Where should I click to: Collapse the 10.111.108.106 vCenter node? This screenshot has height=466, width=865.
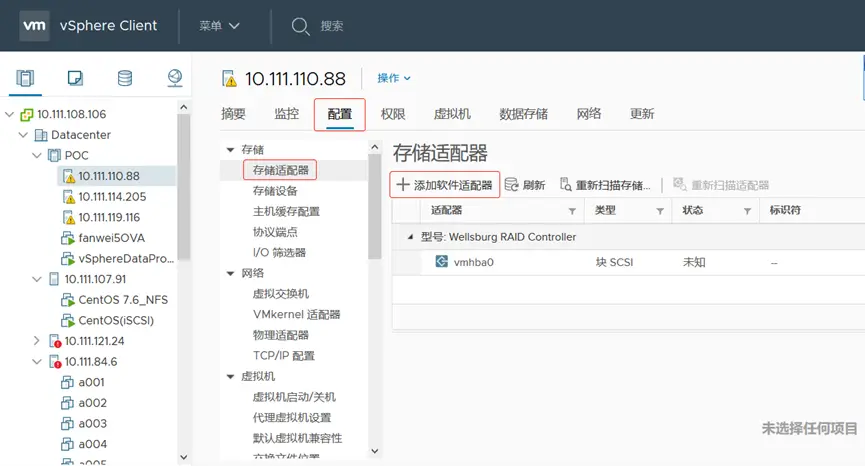coord(9,114)
